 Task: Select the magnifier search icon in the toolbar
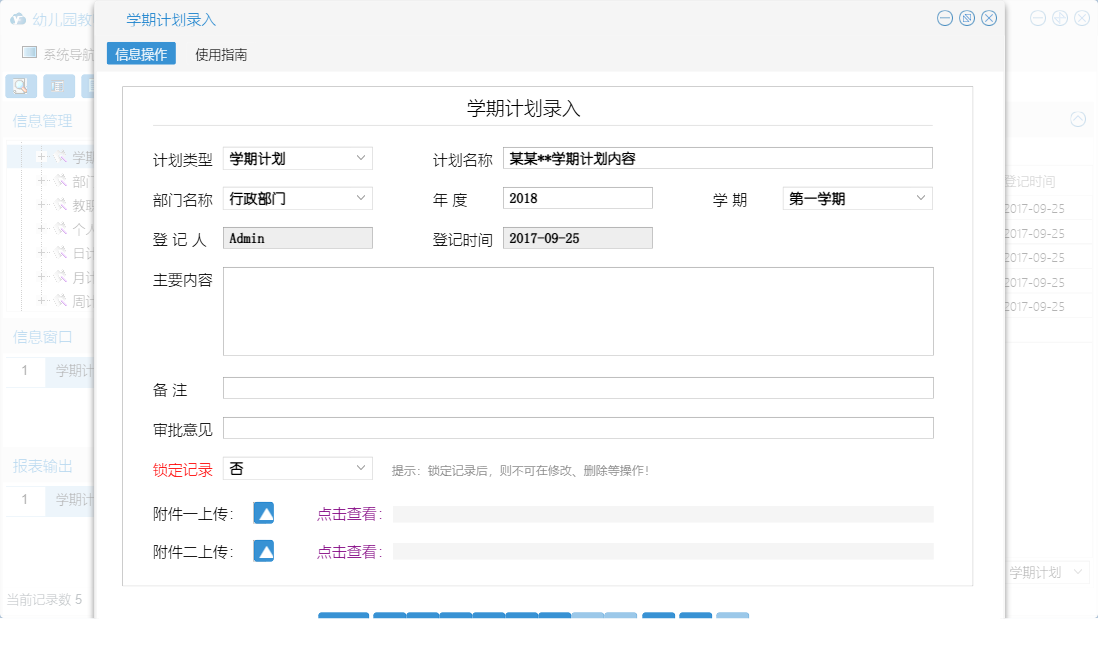pyautogui.click(x=18, y=86)
